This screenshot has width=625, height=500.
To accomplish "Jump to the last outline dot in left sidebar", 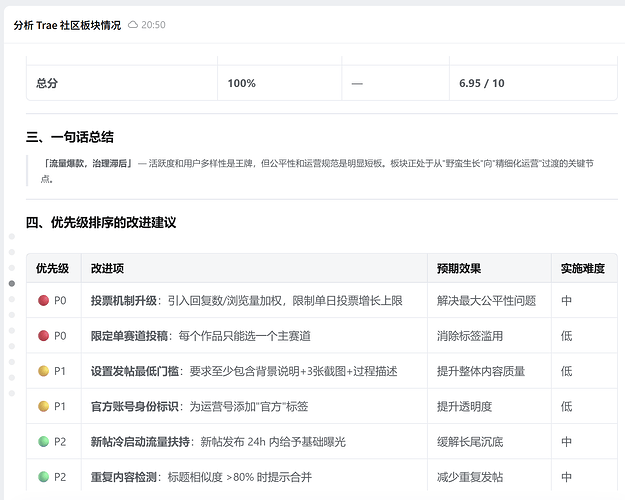I will tap(12, 393).
